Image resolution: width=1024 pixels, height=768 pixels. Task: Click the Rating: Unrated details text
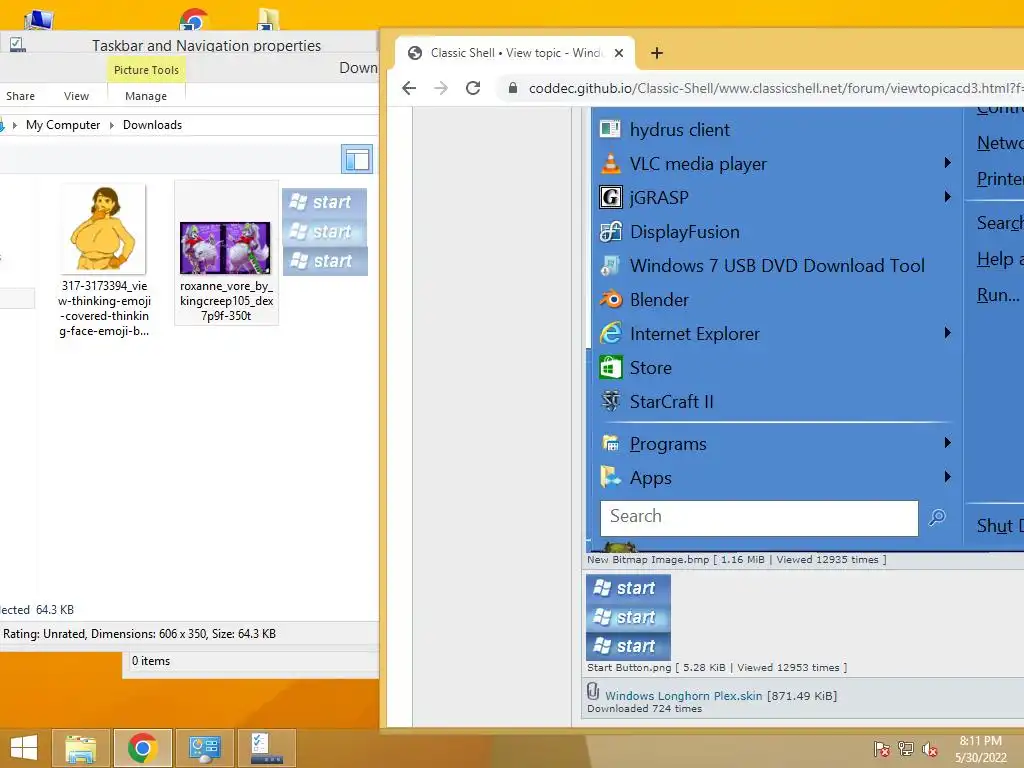pos(139,633)
